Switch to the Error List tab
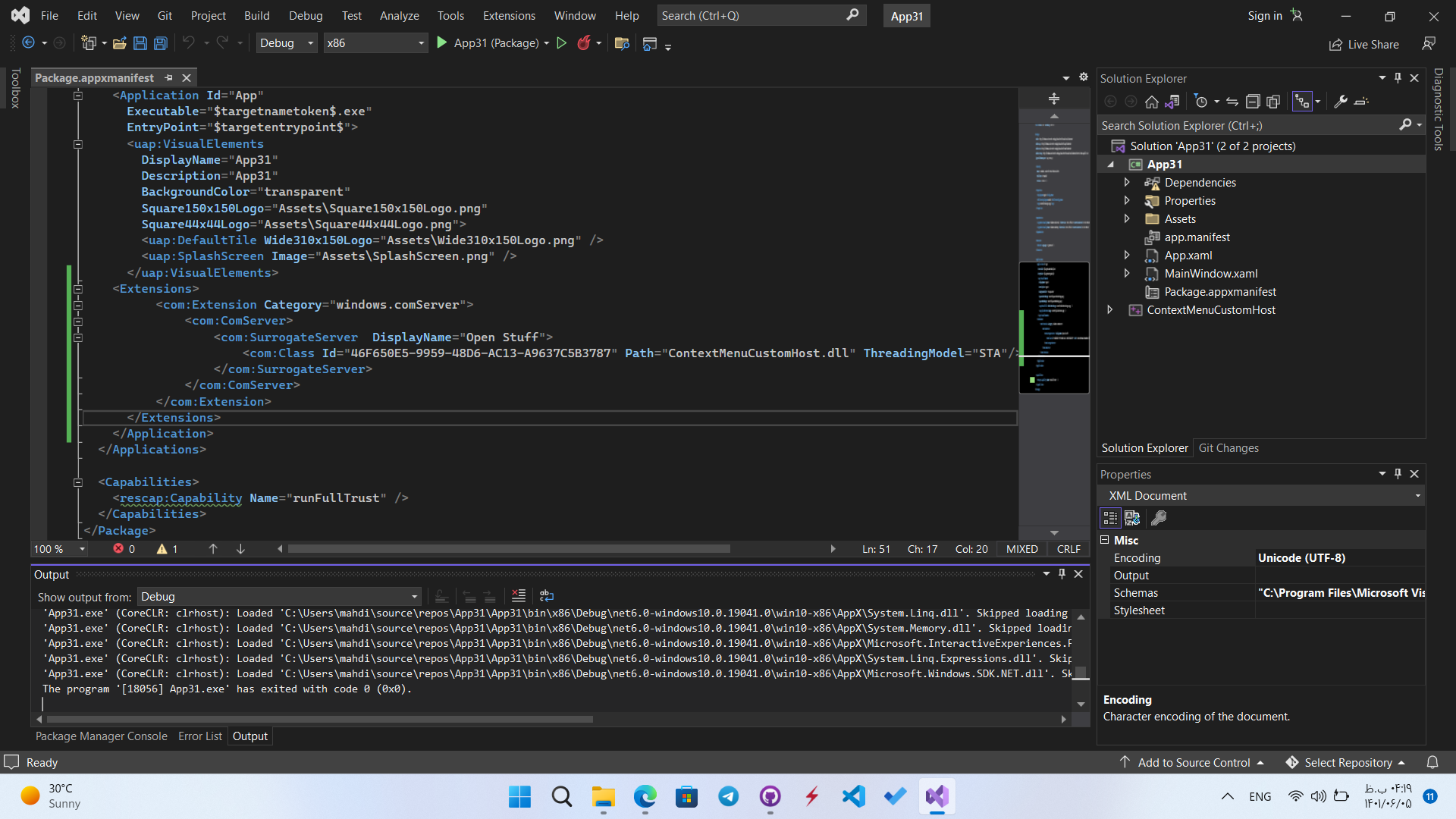 point(200,736)
